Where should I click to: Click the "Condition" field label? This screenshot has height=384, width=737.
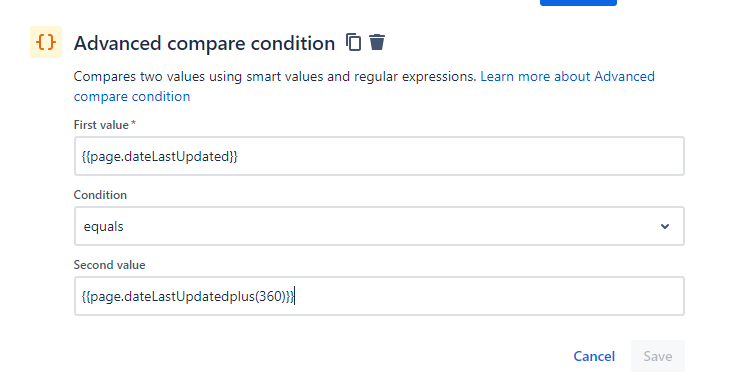[x=100, y=195]
